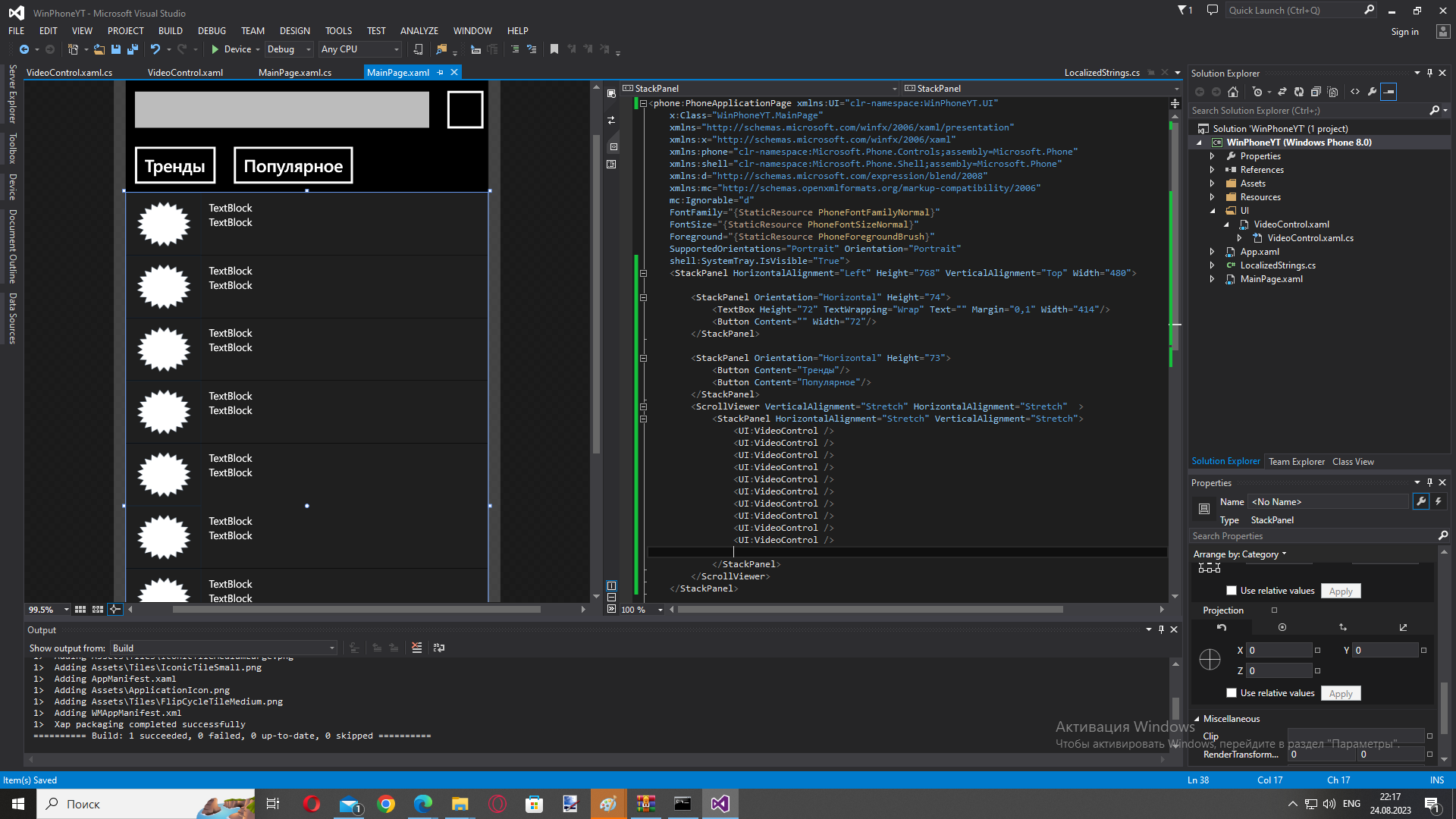1456x819 pixels.
Task: Open Show output from Build dropdown
Action: pyautogui.click(x=224, y=648)
